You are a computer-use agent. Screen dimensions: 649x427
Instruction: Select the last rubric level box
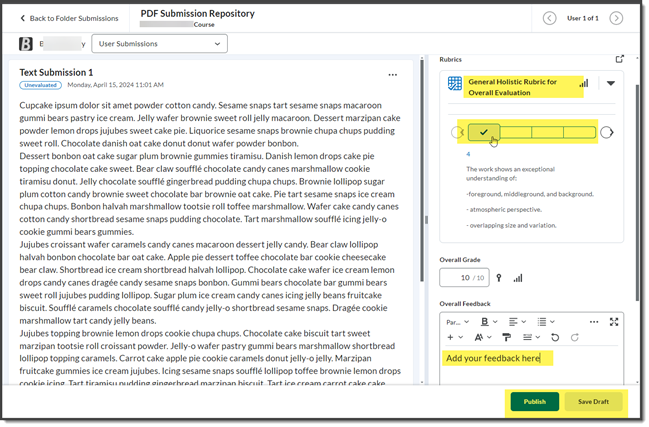click(580, 132)
